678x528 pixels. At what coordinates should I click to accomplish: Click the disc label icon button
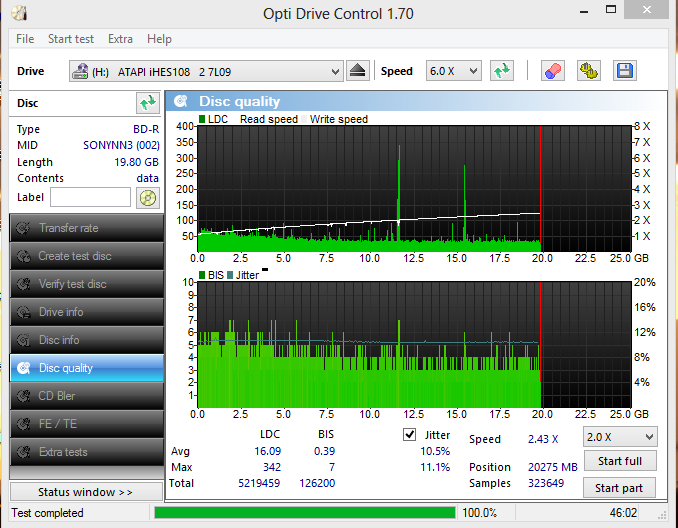pyautogui.click(x=147, y=198)
